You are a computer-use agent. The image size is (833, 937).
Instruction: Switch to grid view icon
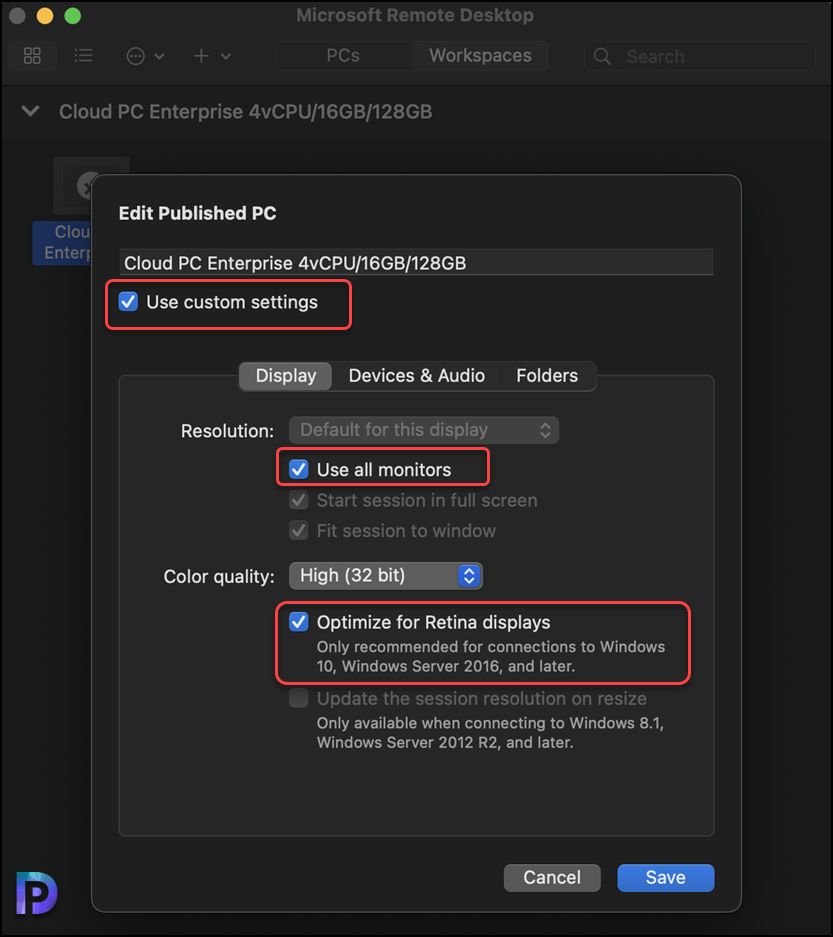point(32,56)
